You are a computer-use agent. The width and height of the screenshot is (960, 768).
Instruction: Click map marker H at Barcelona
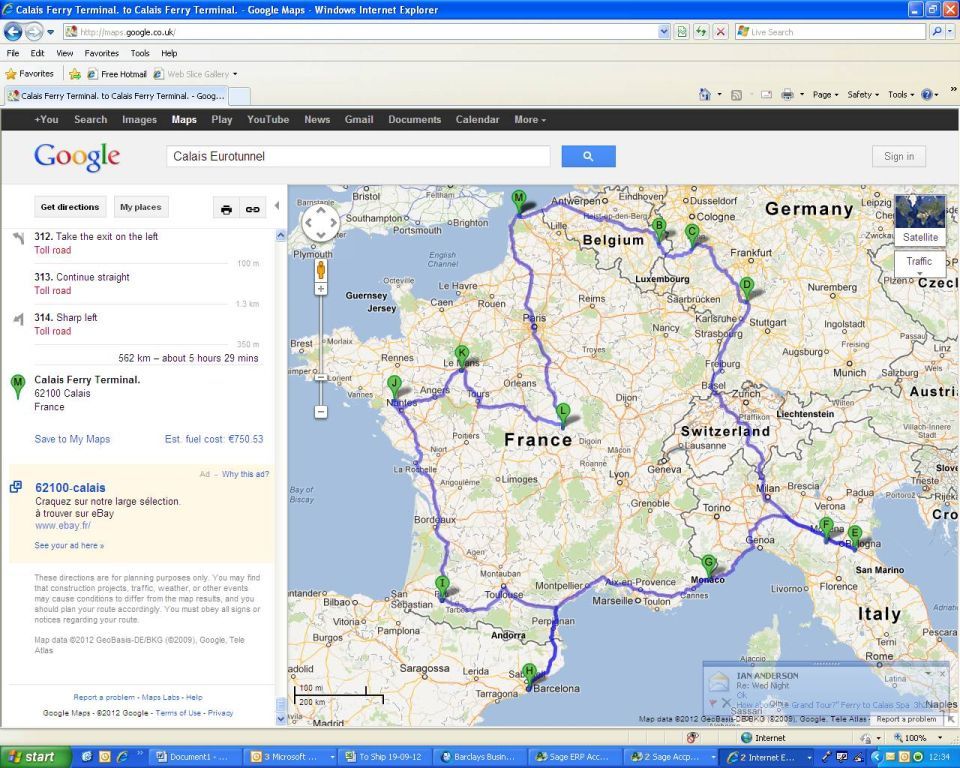[x=530, y=676]
